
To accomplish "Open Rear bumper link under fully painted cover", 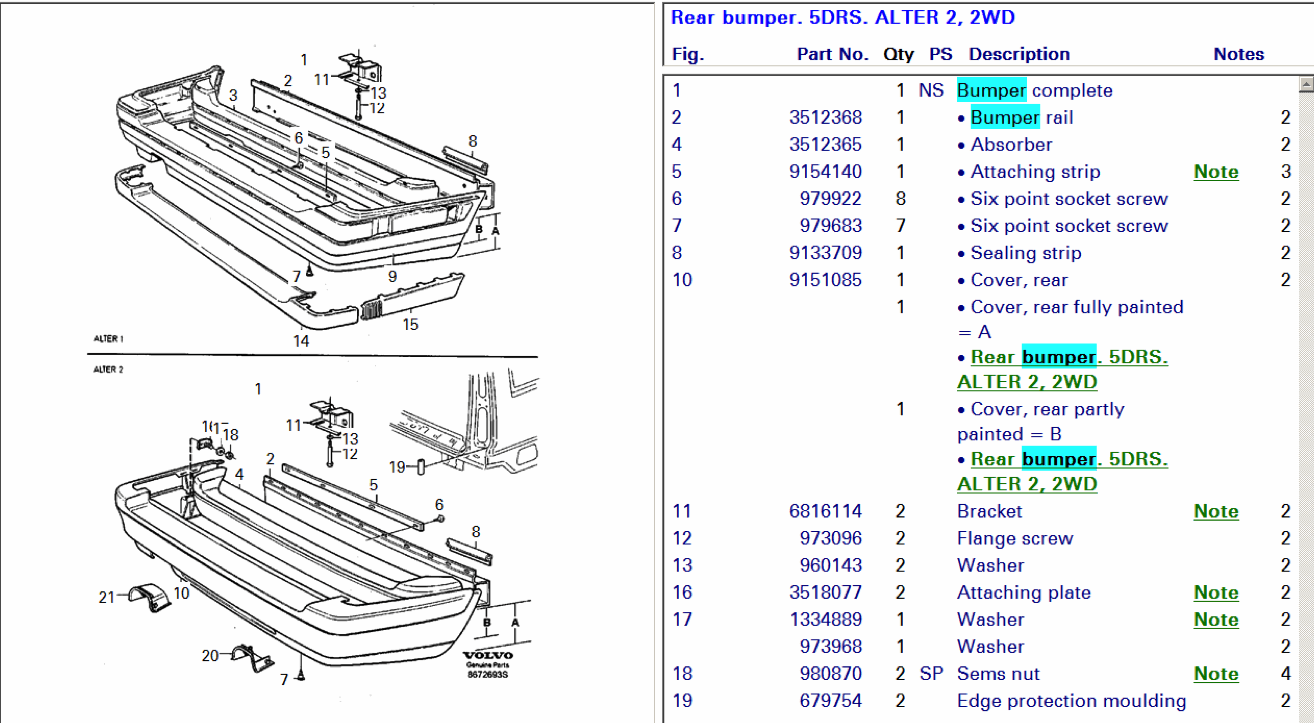I will [x=1062, y=369].
